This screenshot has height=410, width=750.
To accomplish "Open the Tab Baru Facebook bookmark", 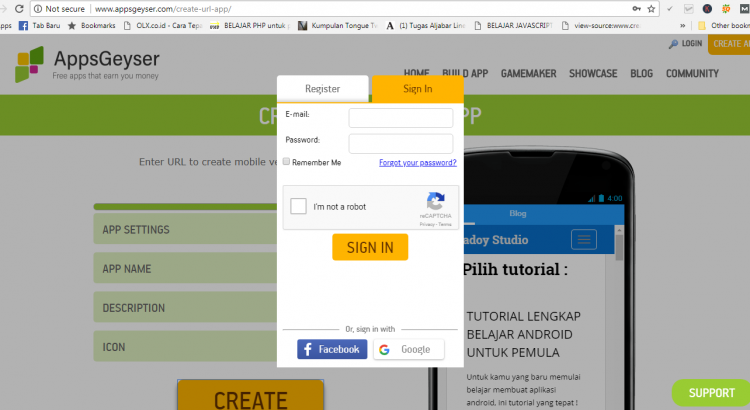I will [39, 25].
